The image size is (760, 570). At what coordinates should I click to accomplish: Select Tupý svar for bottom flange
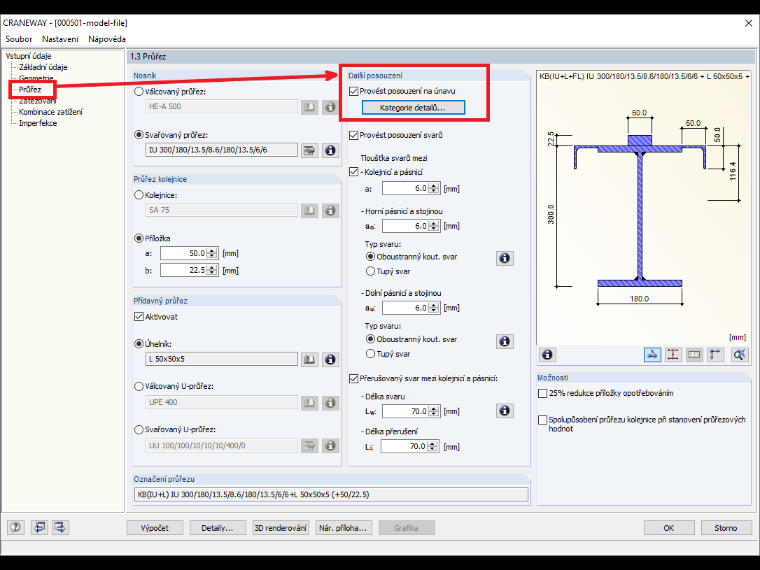click(x=370, y=353)
